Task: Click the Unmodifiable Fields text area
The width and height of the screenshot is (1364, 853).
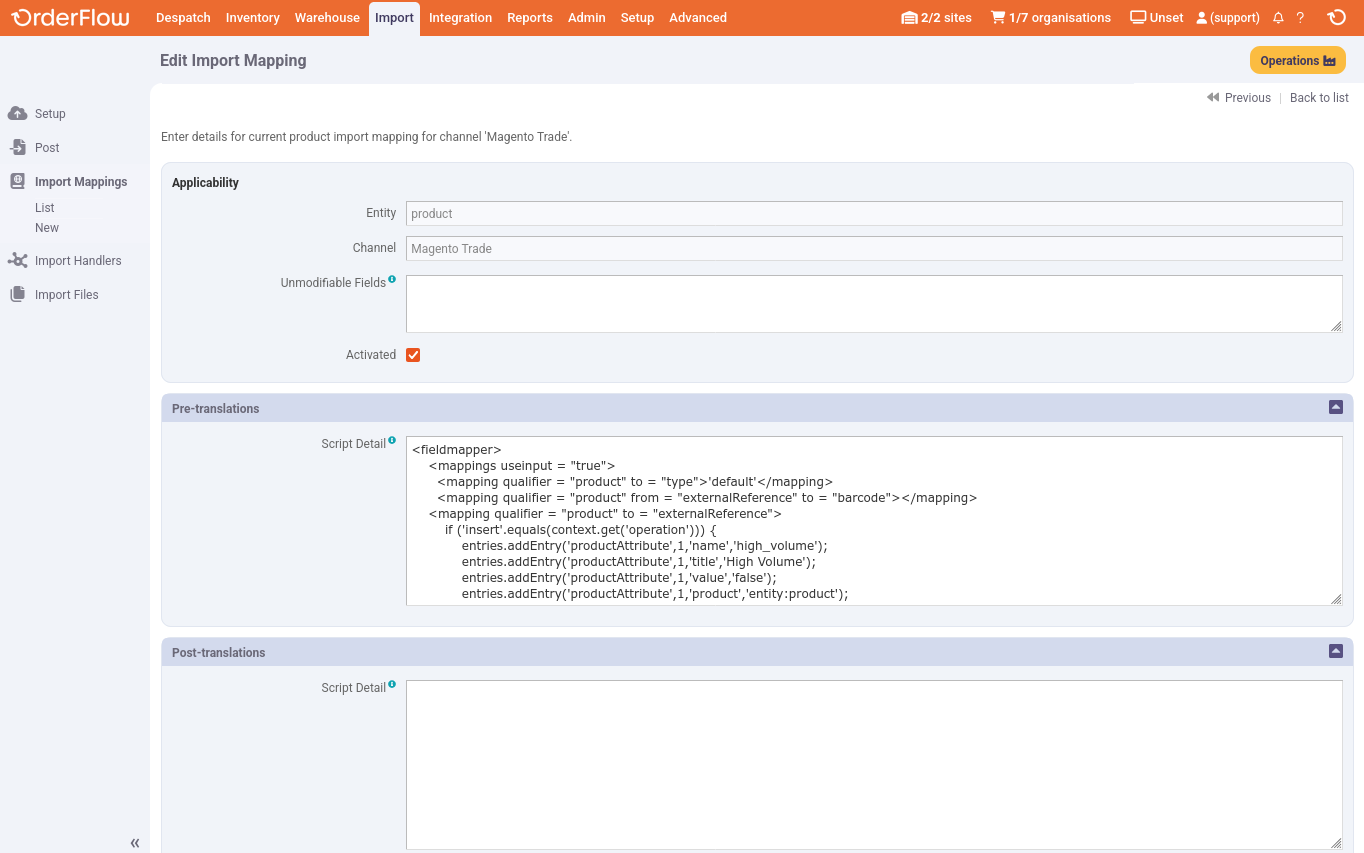Action: click(874, 303)
